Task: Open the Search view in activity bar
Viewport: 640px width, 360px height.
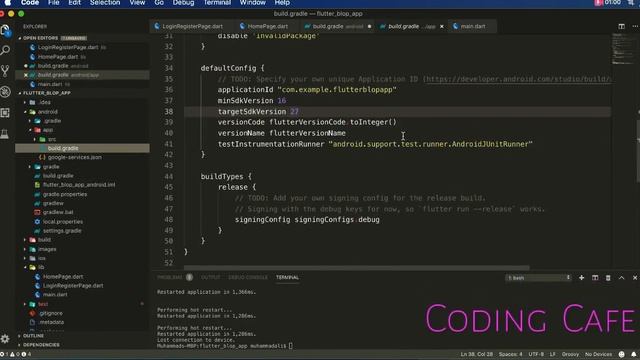Action: click(5, 50)
